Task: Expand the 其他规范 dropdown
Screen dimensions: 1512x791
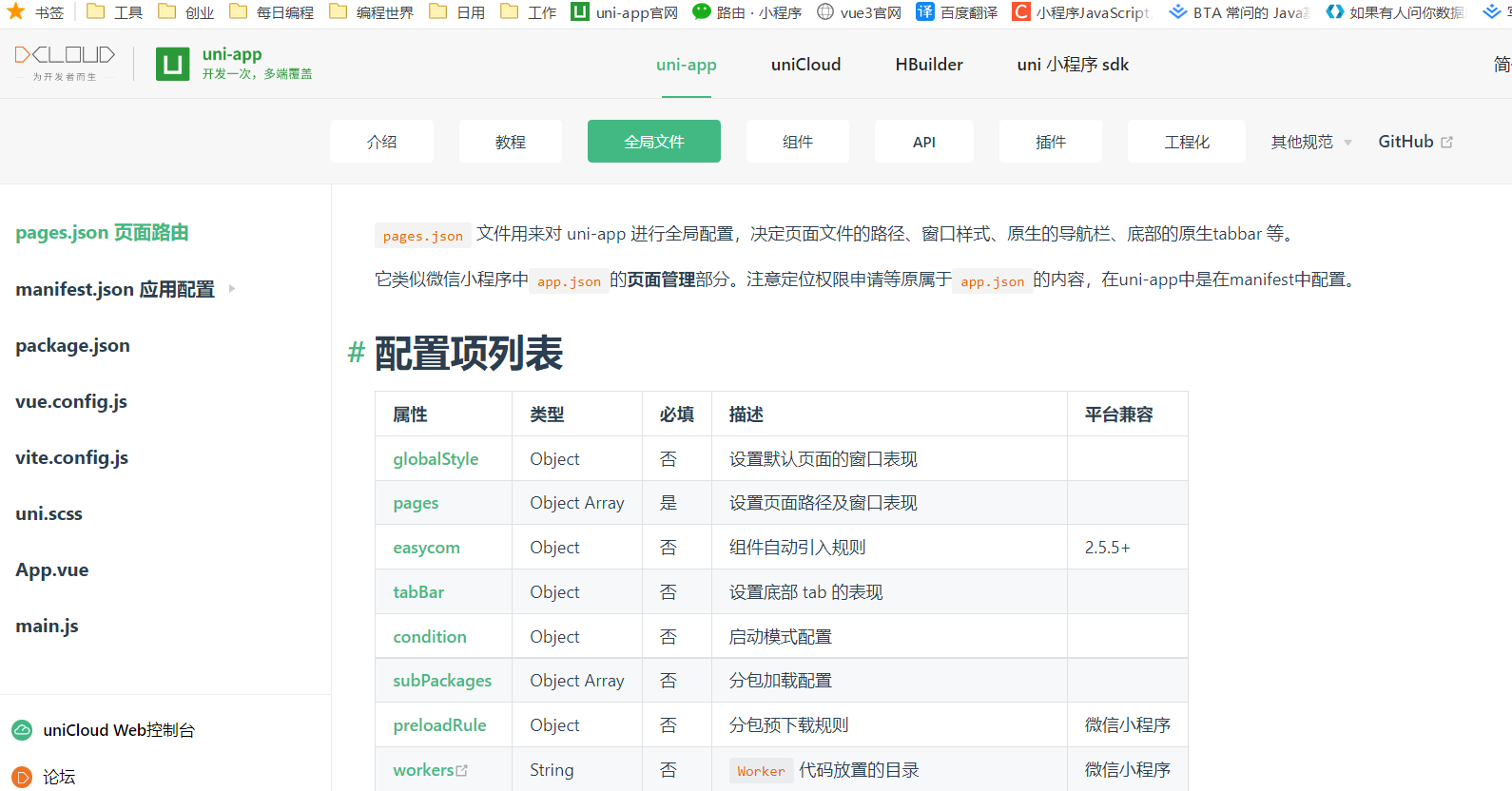Action: [1311, 142]
